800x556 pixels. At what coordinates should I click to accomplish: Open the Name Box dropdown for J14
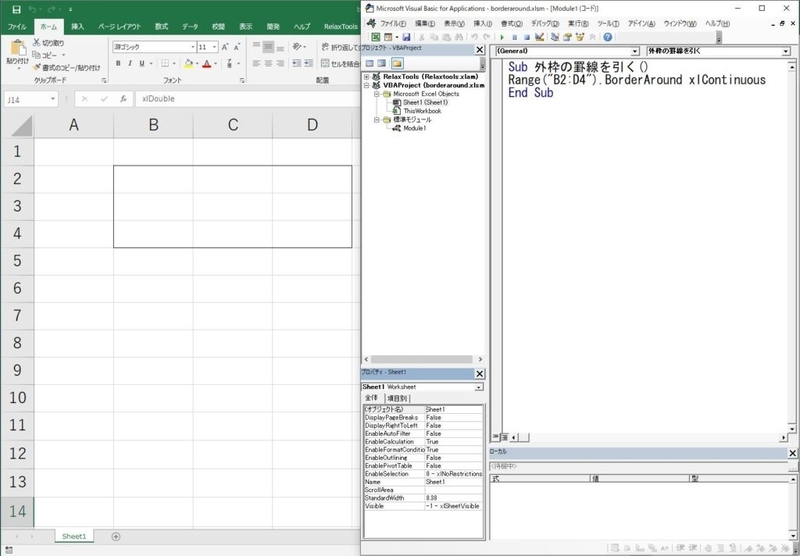point(53,99)
